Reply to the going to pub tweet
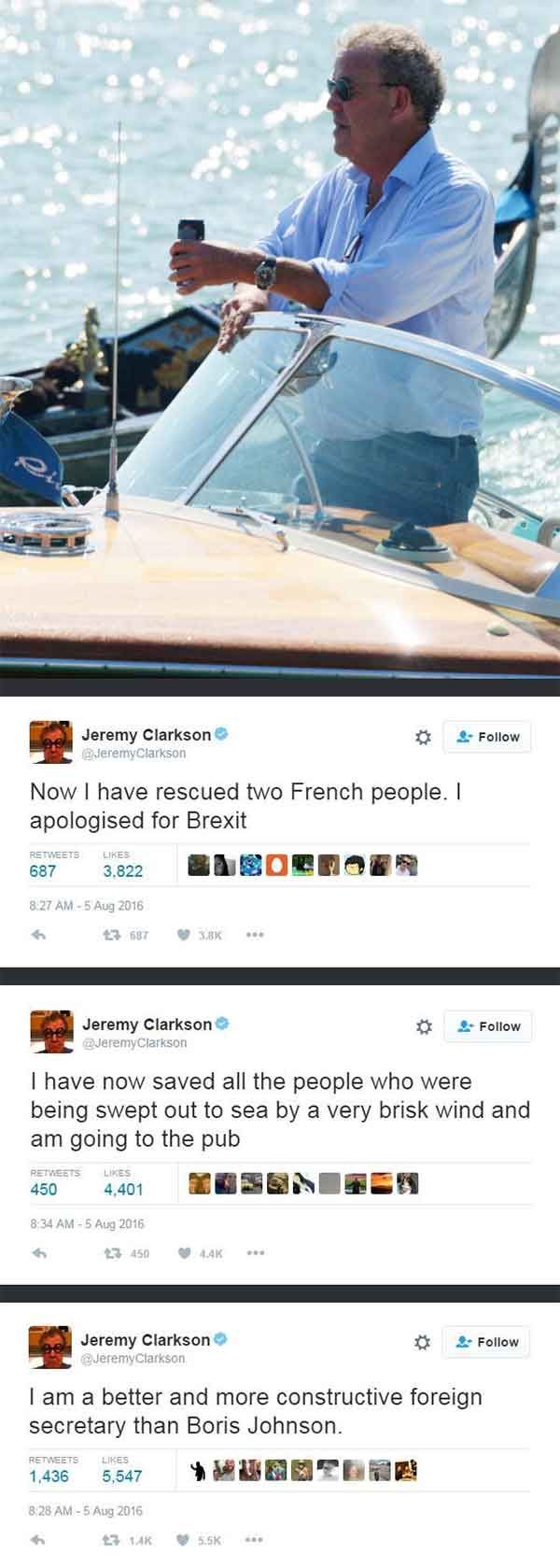The height and width of the screenshot is (1568, 560). click(x=38, y=1253)
